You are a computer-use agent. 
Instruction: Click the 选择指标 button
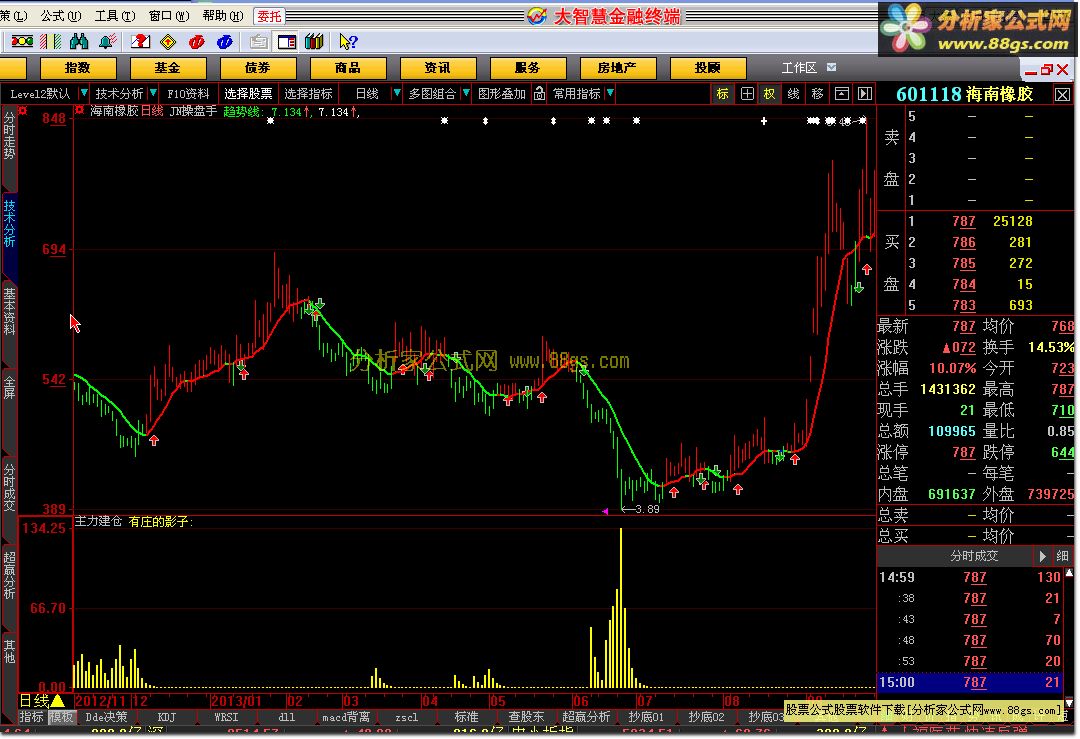pos(308,94)
